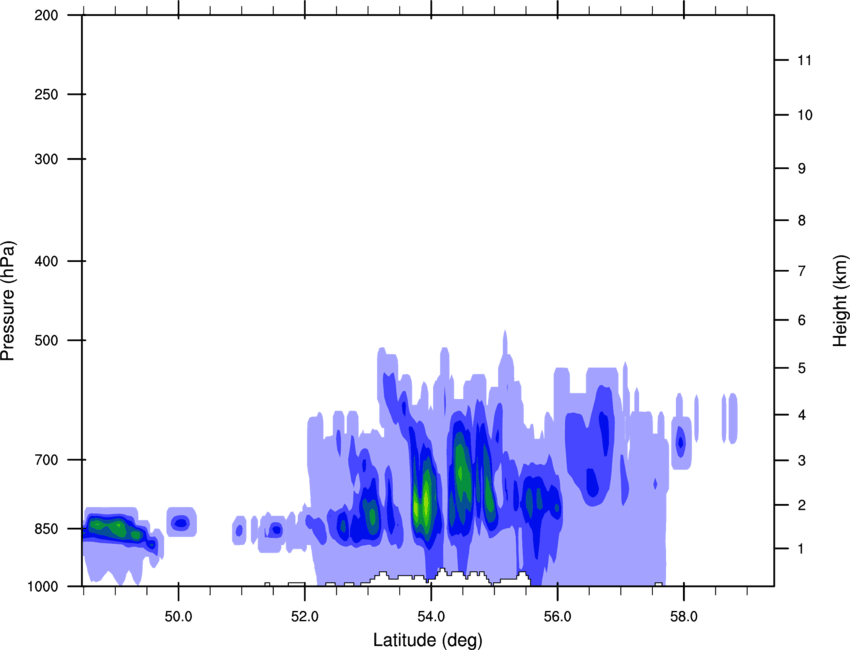
Task: Click the 56.0 latitude tick label
Action: tap(557, 617)
